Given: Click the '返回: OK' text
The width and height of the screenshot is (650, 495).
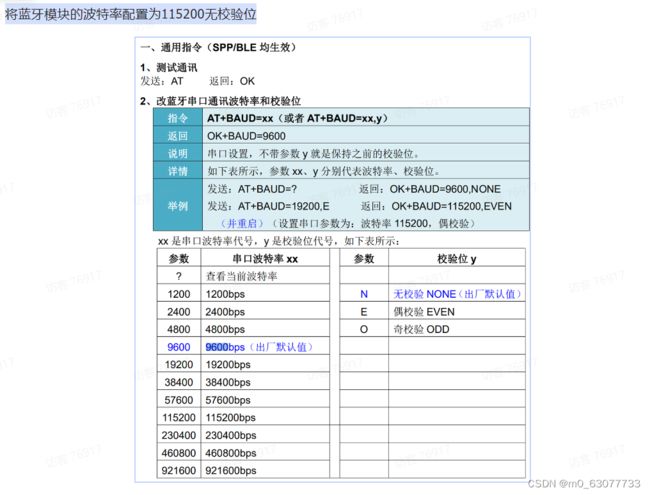Looking at the screenshot, I should (232, 81).
